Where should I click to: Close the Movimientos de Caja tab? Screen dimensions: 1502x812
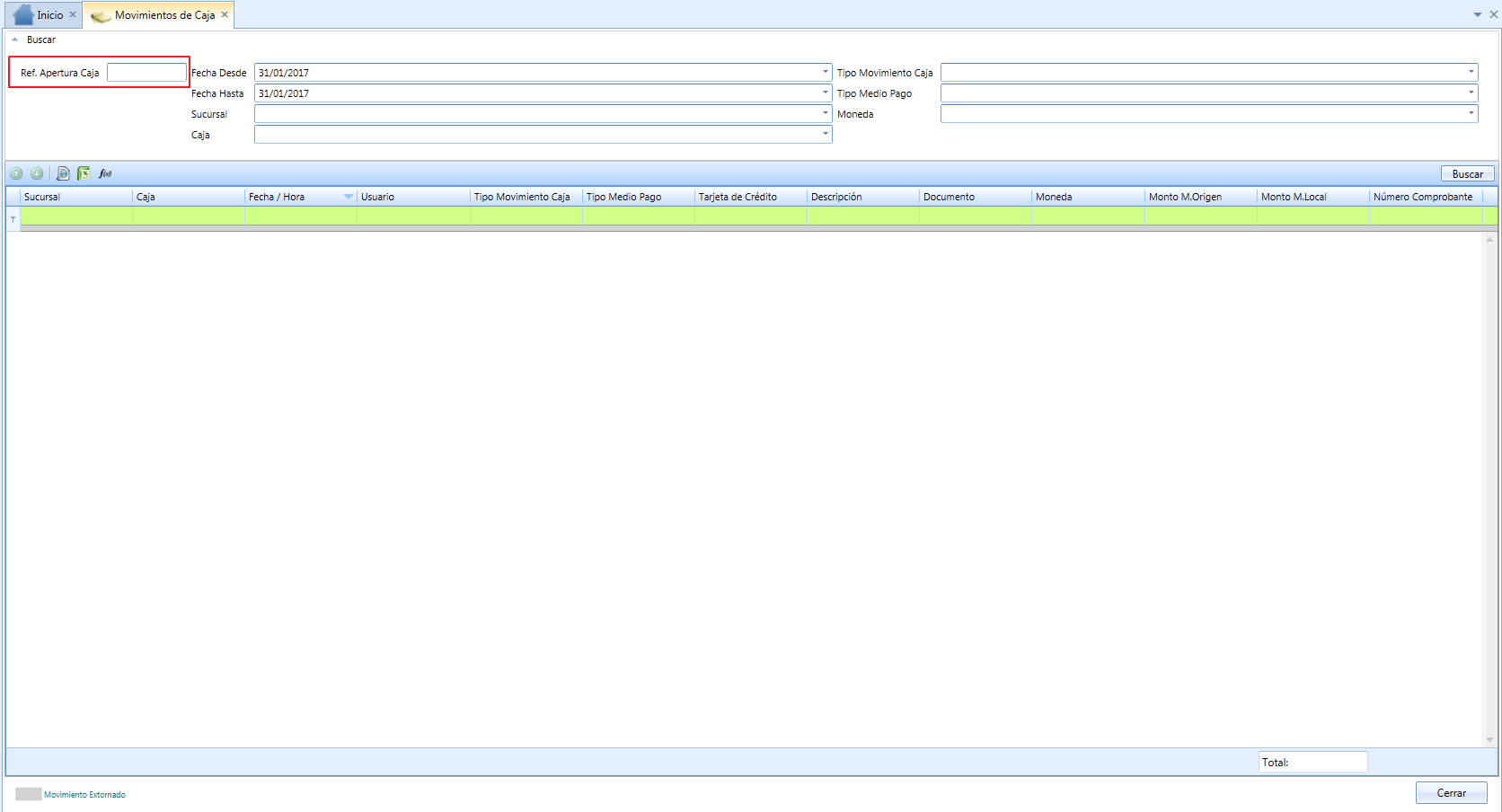point(225,14)
